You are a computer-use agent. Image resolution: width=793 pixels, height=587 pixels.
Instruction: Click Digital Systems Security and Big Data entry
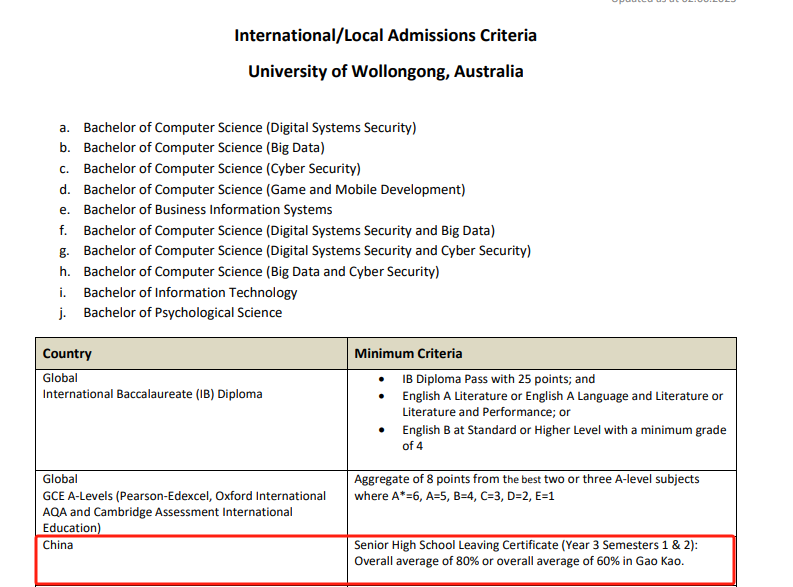tap(289, 231)
